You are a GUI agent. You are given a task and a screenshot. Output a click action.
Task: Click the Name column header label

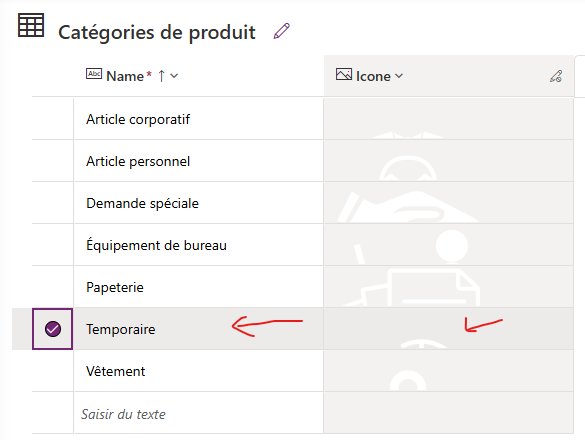(125, 76)
